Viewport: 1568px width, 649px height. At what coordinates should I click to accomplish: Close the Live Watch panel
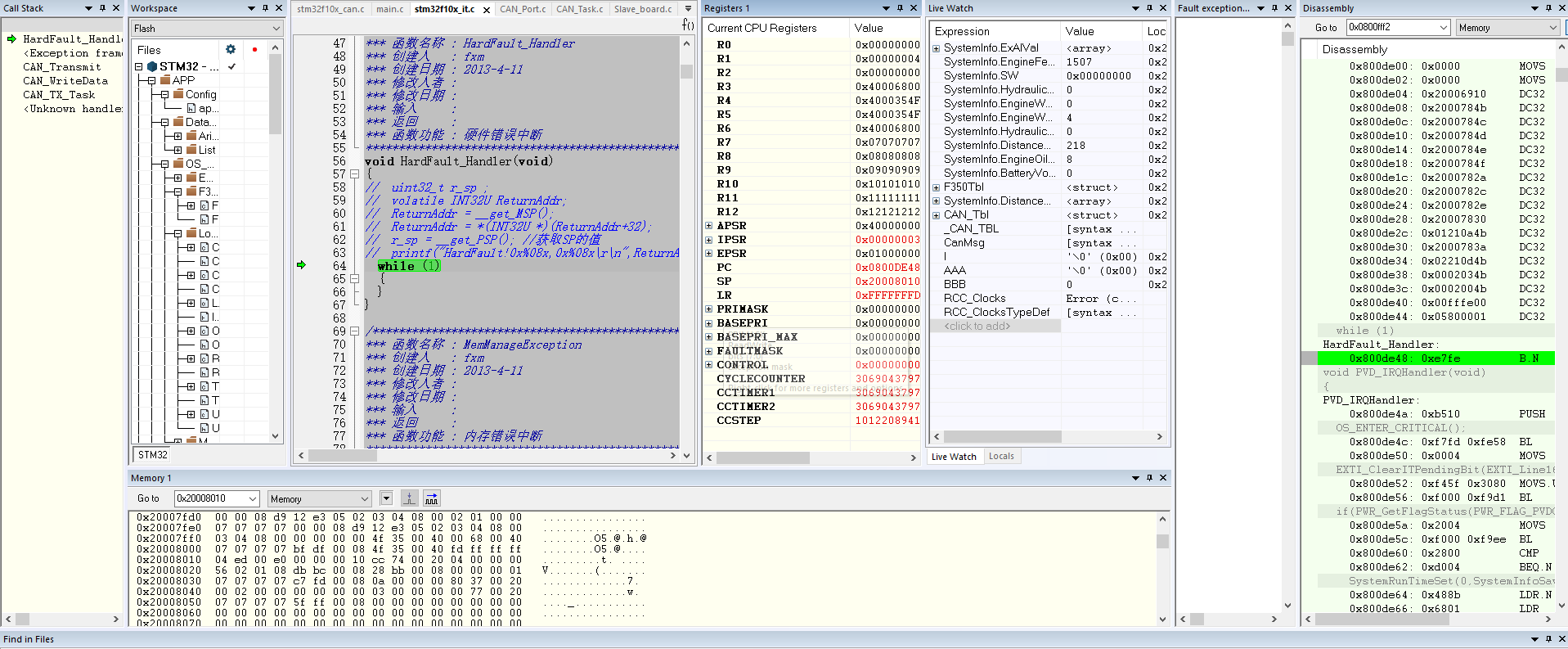pos(1163,8)
